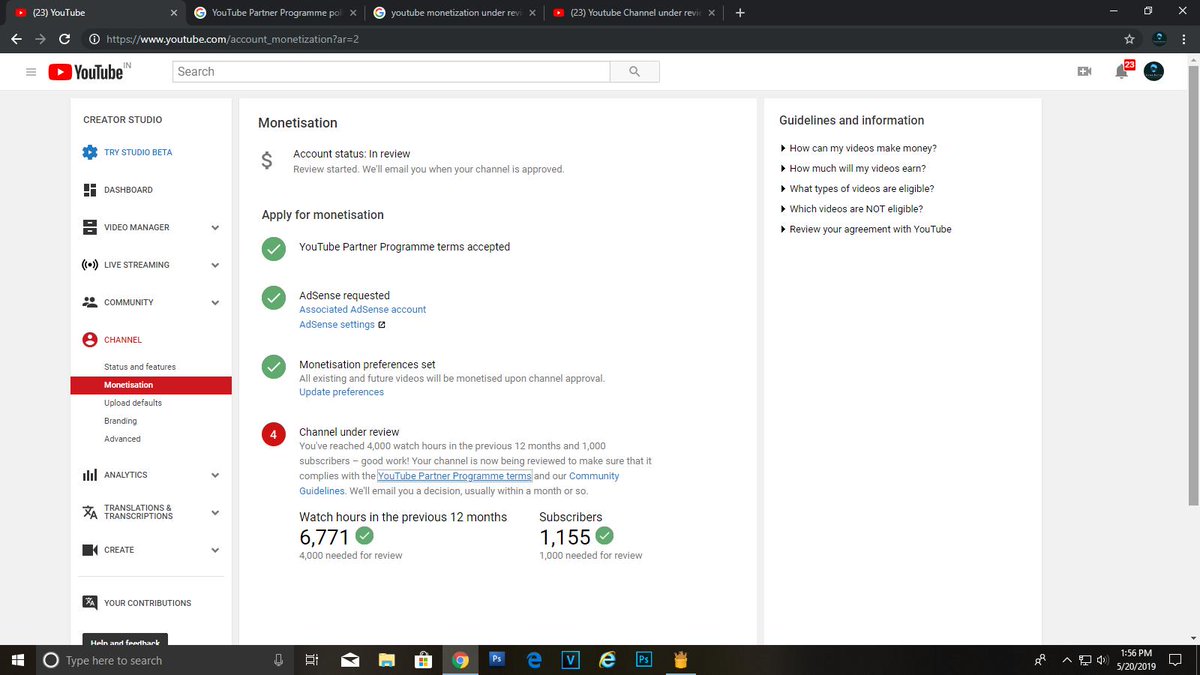
Task: Switch to YouTube Partner Programme tab
Action: [x=275, y=13]
